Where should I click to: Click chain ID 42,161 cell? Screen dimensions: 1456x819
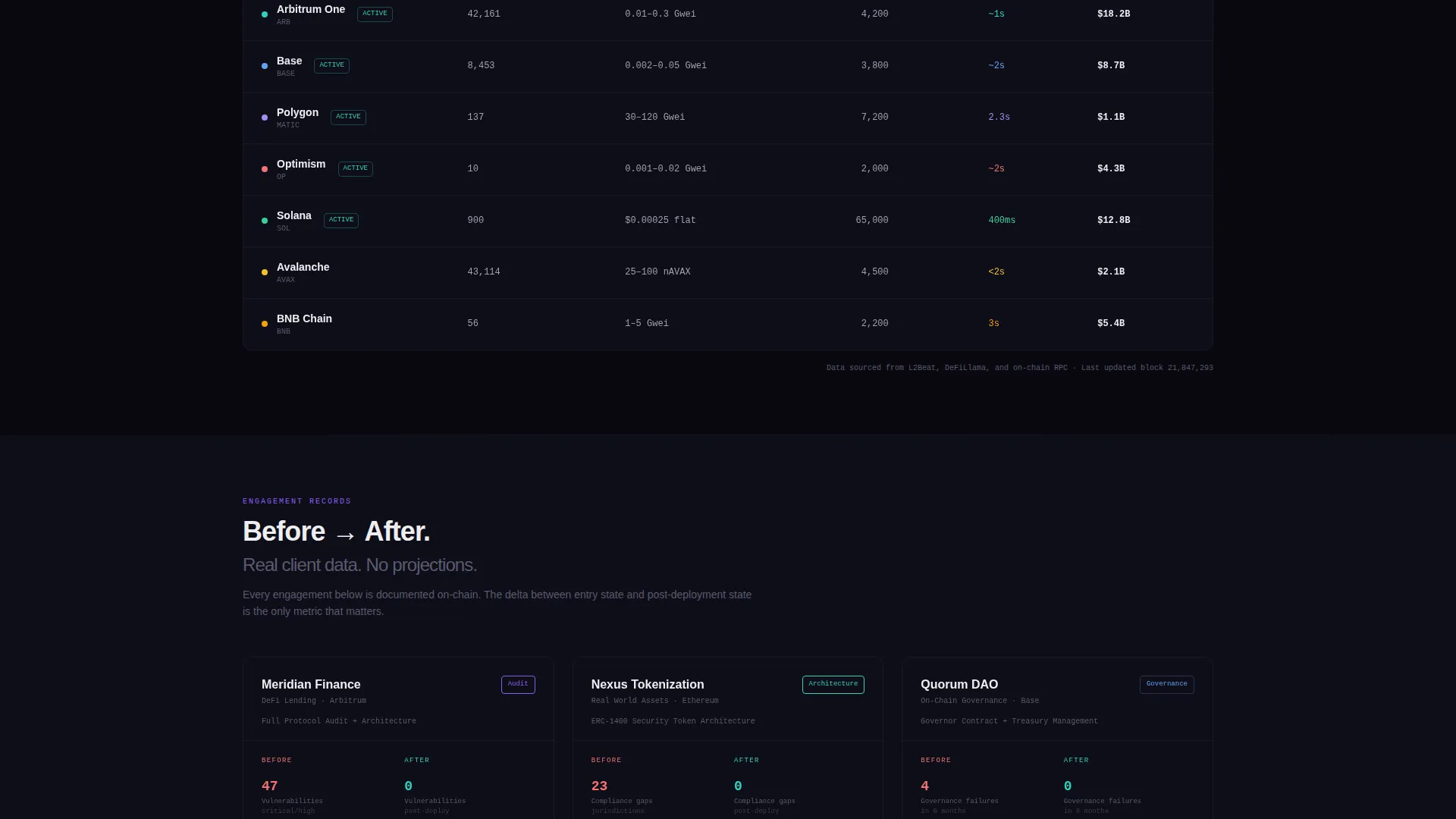tap(484, 14)
